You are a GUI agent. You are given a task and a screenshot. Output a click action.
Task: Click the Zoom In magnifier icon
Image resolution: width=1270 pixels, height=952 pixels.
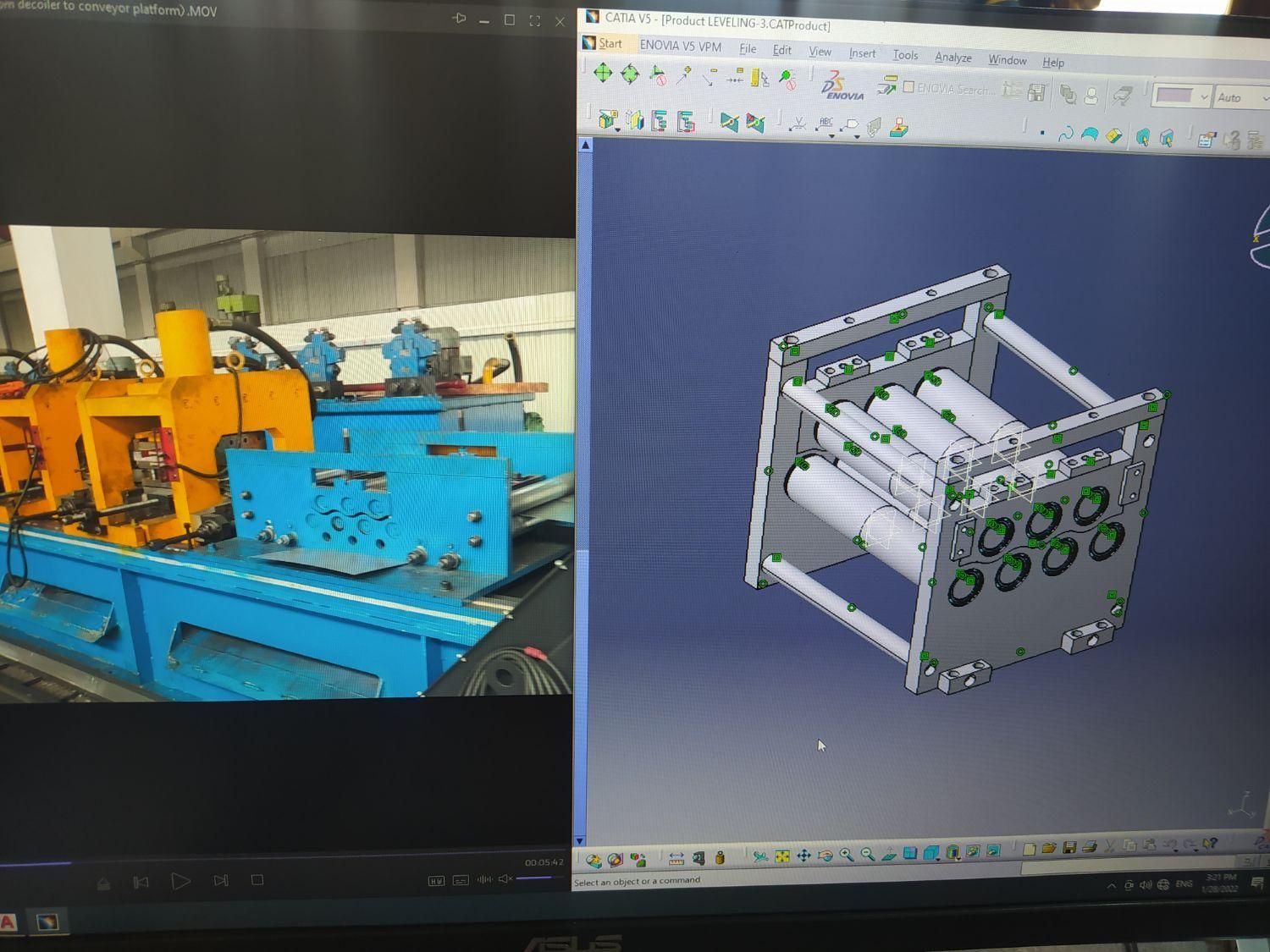[846, 855]
